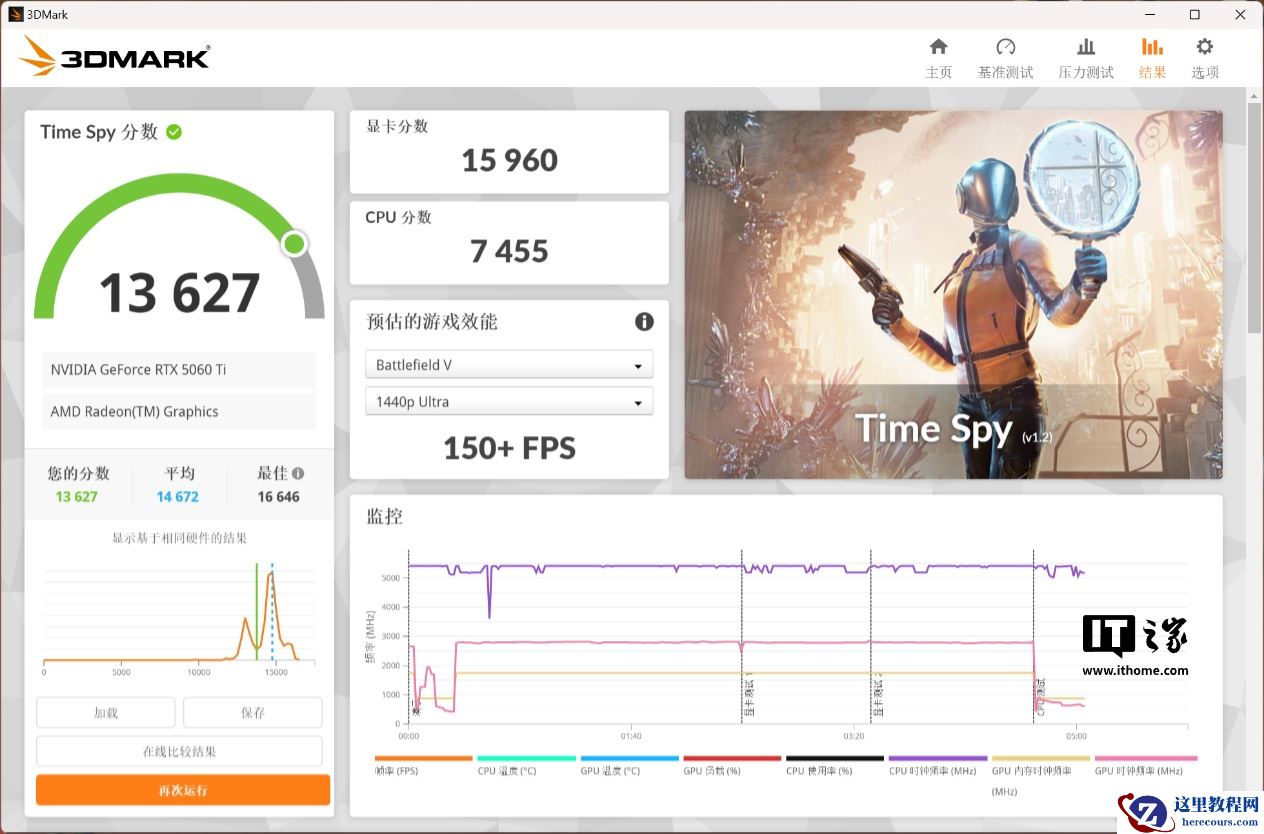Click the NVIDIA GeForce RTX 5060 Ti row
This screenshot has height=834, width=1264.
pyautogui.click(x=179, y=369)
